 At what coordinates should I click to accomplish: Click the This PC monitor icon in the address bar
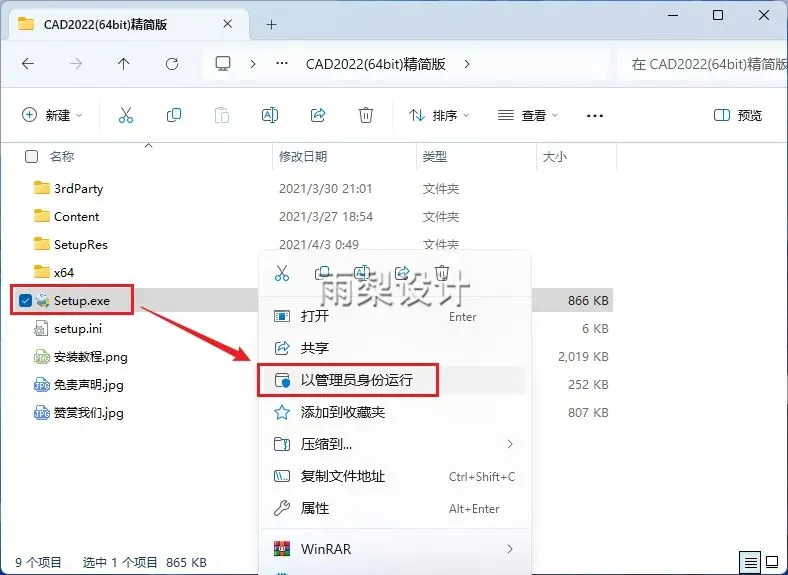(x=223, y=64)
